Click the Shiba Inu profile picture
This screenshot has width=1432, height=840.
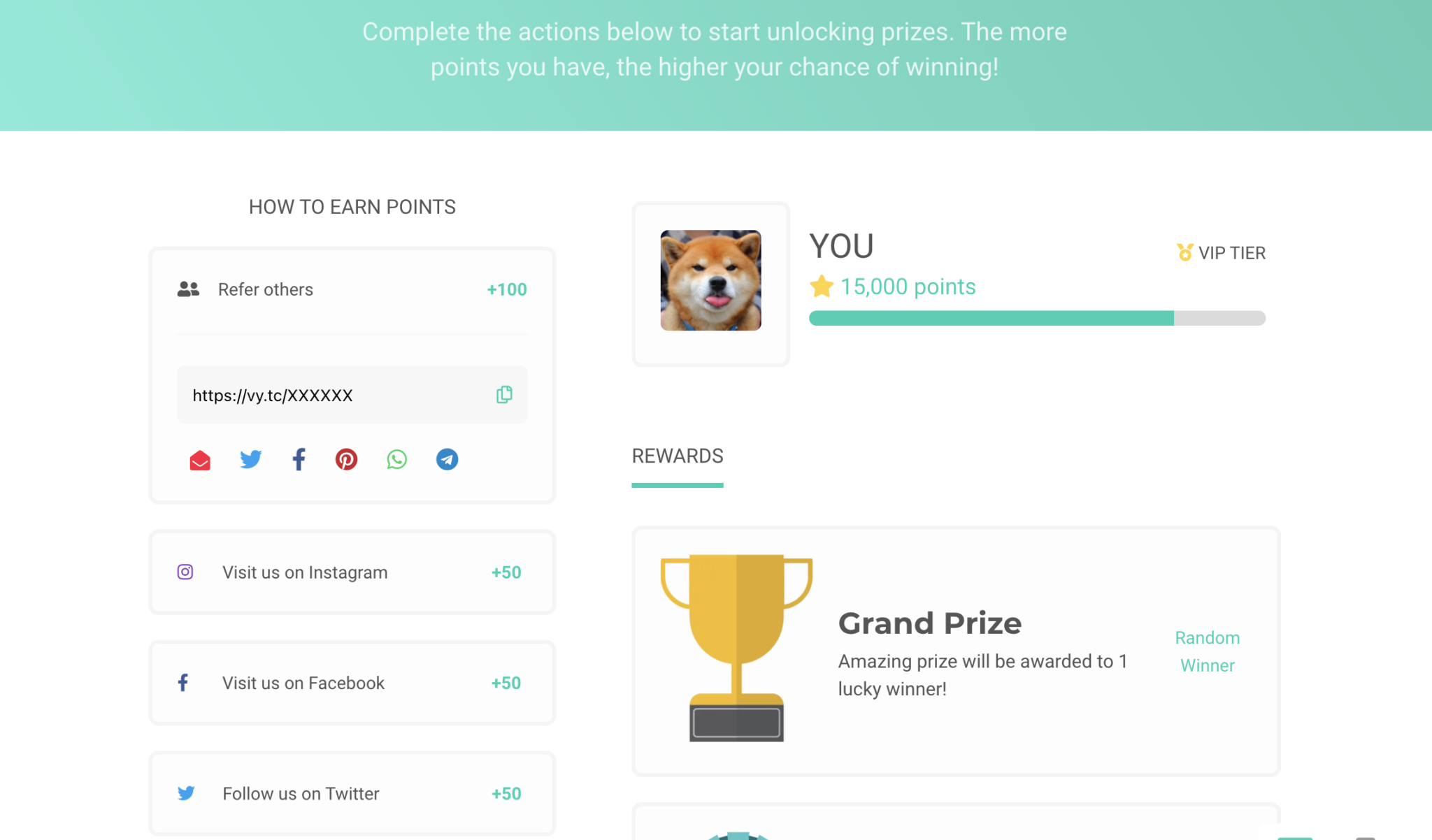710,280
